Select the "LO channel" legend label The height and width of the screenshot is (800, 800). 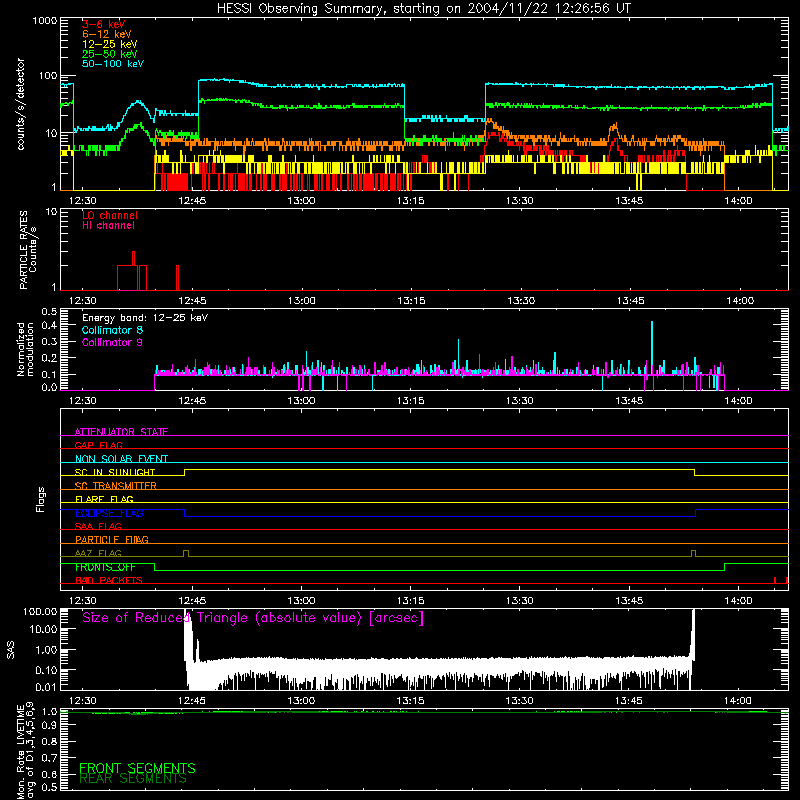point(110,215)
